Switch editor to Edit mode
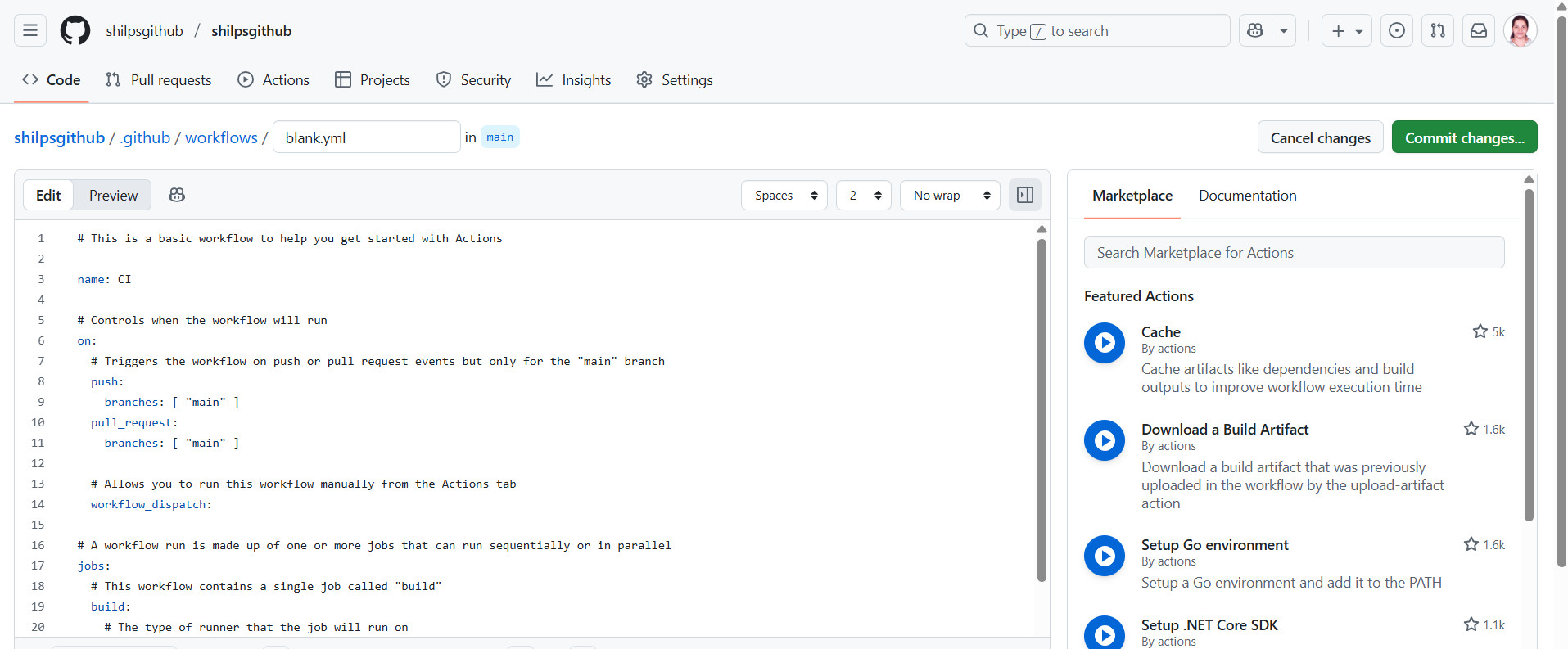The image size is (1568, 649). [x=48, y=196]
